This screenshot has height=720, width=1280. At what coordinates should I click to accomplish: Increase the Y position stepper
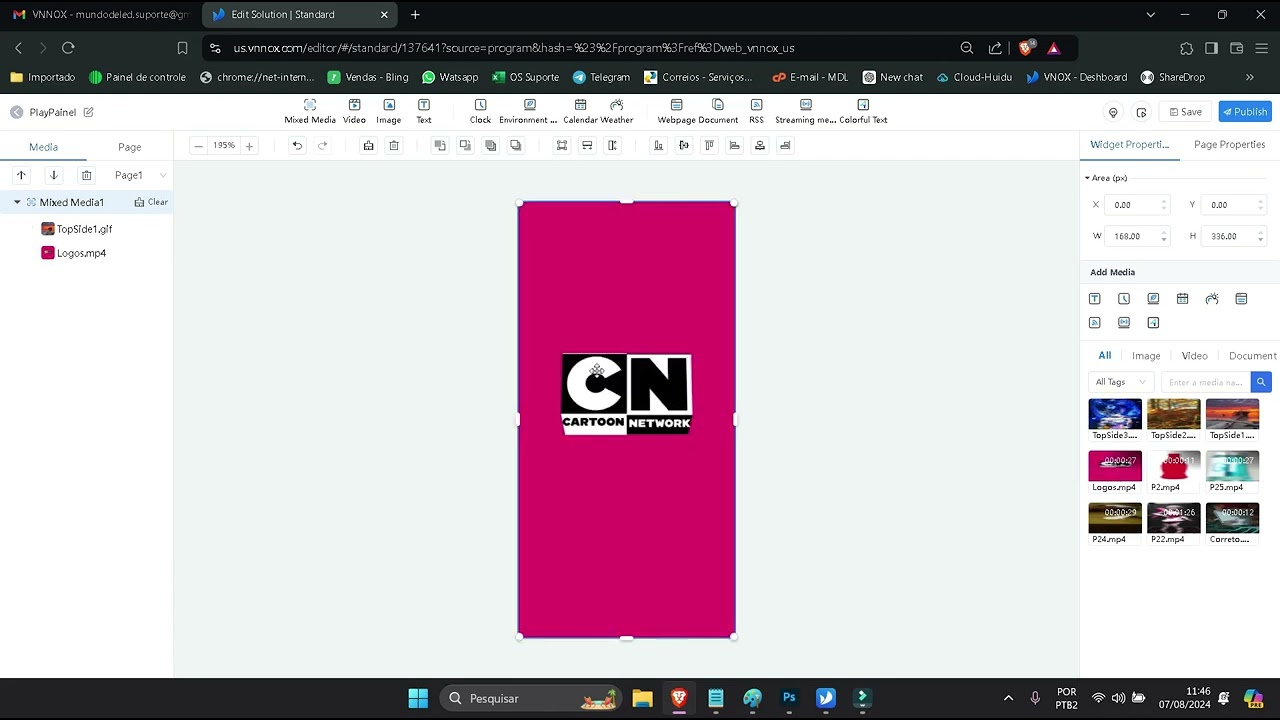click(x=1260, y=201)
